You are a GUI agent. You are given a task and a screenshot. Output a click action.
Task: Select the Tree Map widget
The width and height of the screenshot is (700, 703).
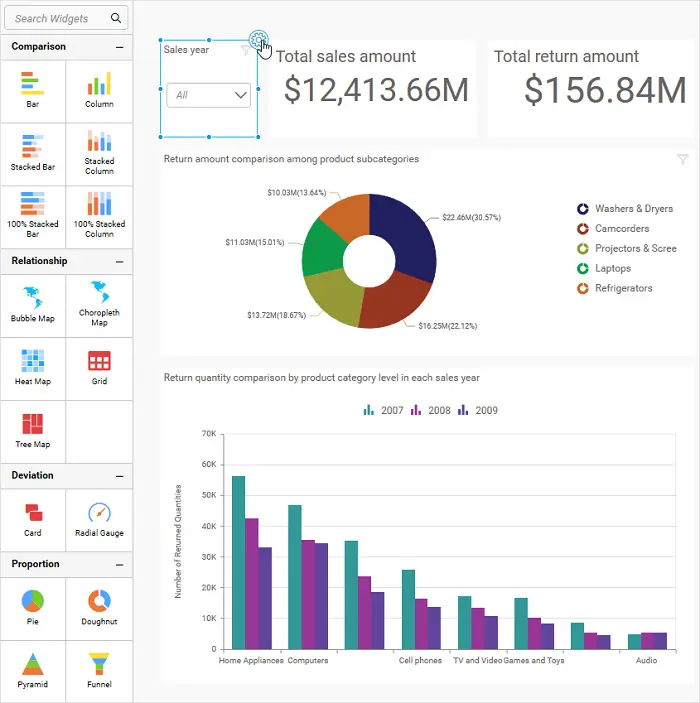click(x=33, y=429)
